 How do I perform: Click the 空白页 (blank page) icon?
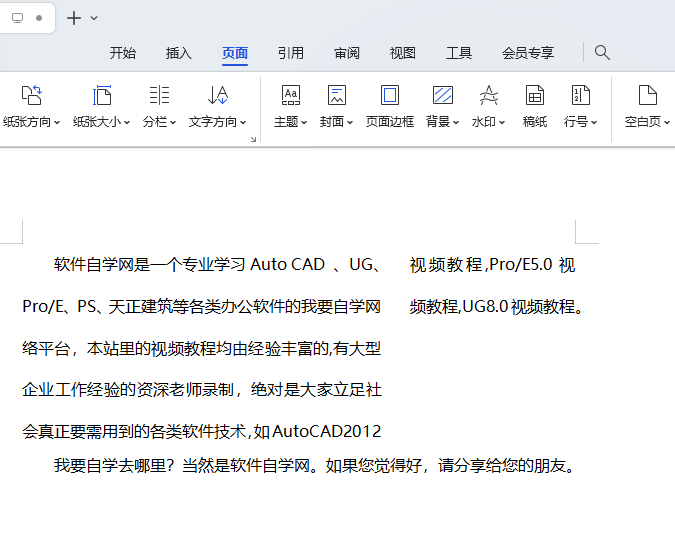(x=647, y=95)
